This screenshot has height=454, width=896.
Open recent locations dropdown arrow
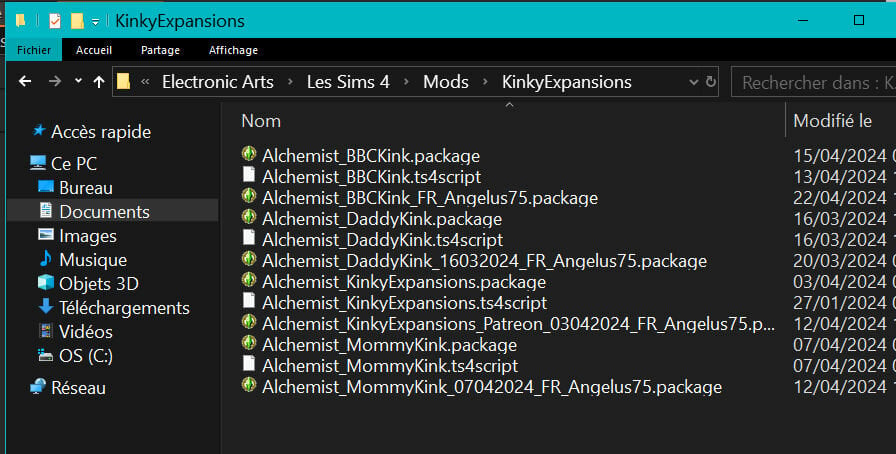click(78, 81)
